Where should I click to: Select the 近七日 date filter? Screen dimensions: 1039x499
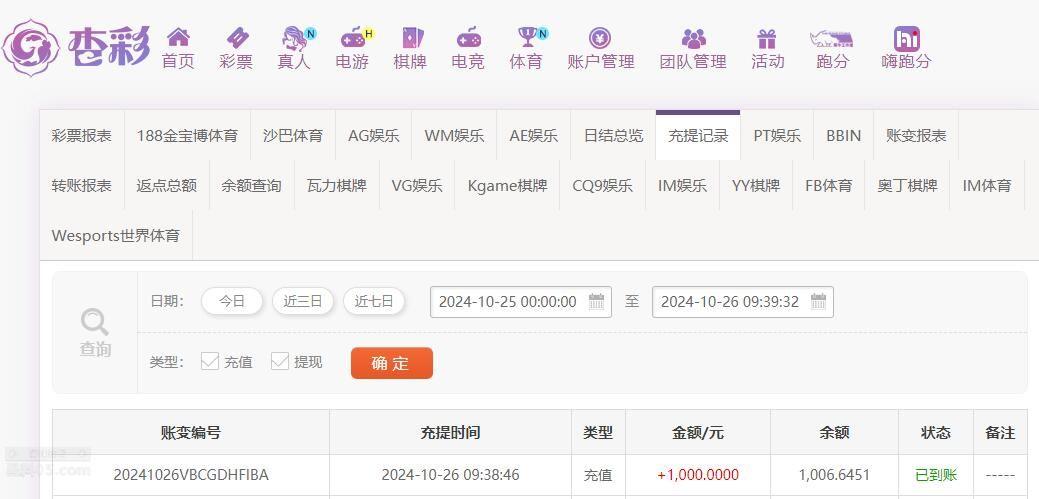point(374,302)
